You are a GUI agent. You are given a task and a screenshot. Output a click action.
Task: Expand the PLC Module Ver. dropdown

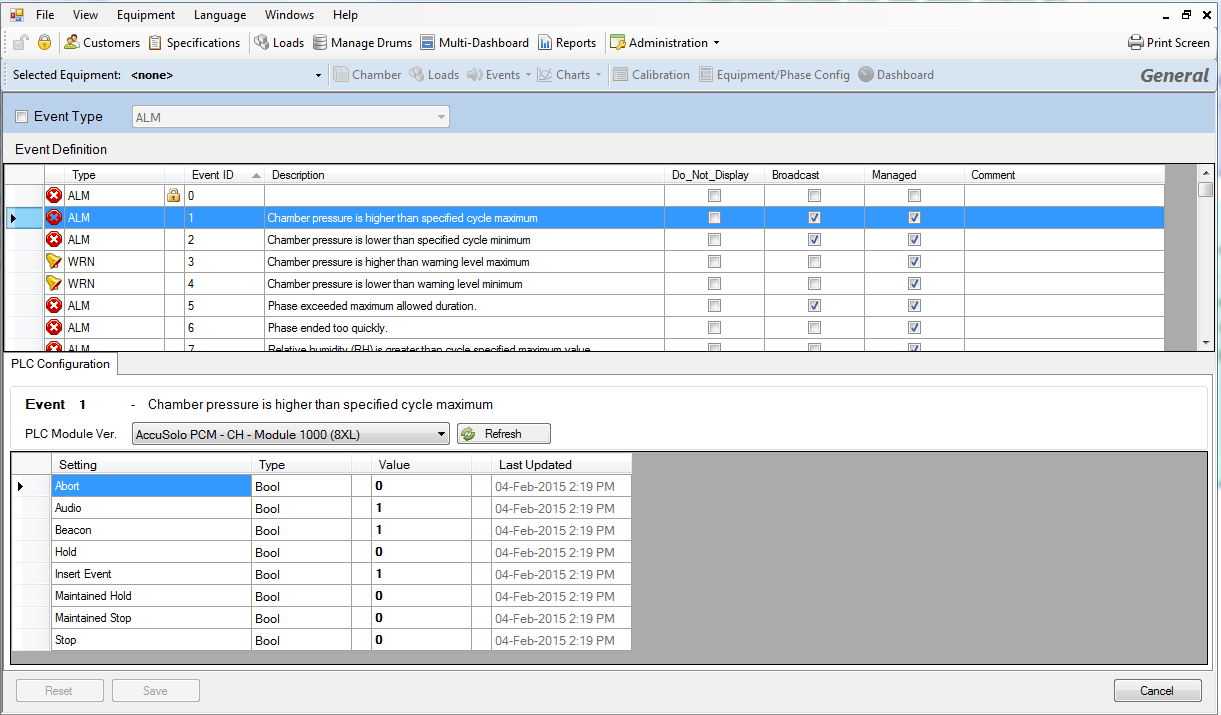[442, 434]
